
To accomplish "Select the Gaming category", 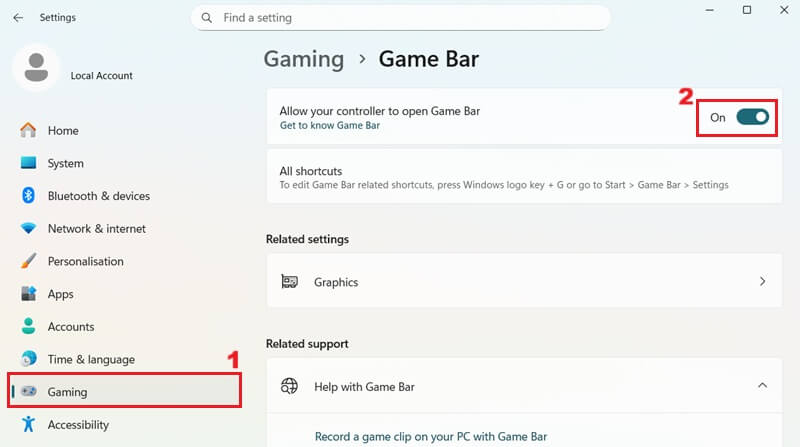I will click(124, 391).
